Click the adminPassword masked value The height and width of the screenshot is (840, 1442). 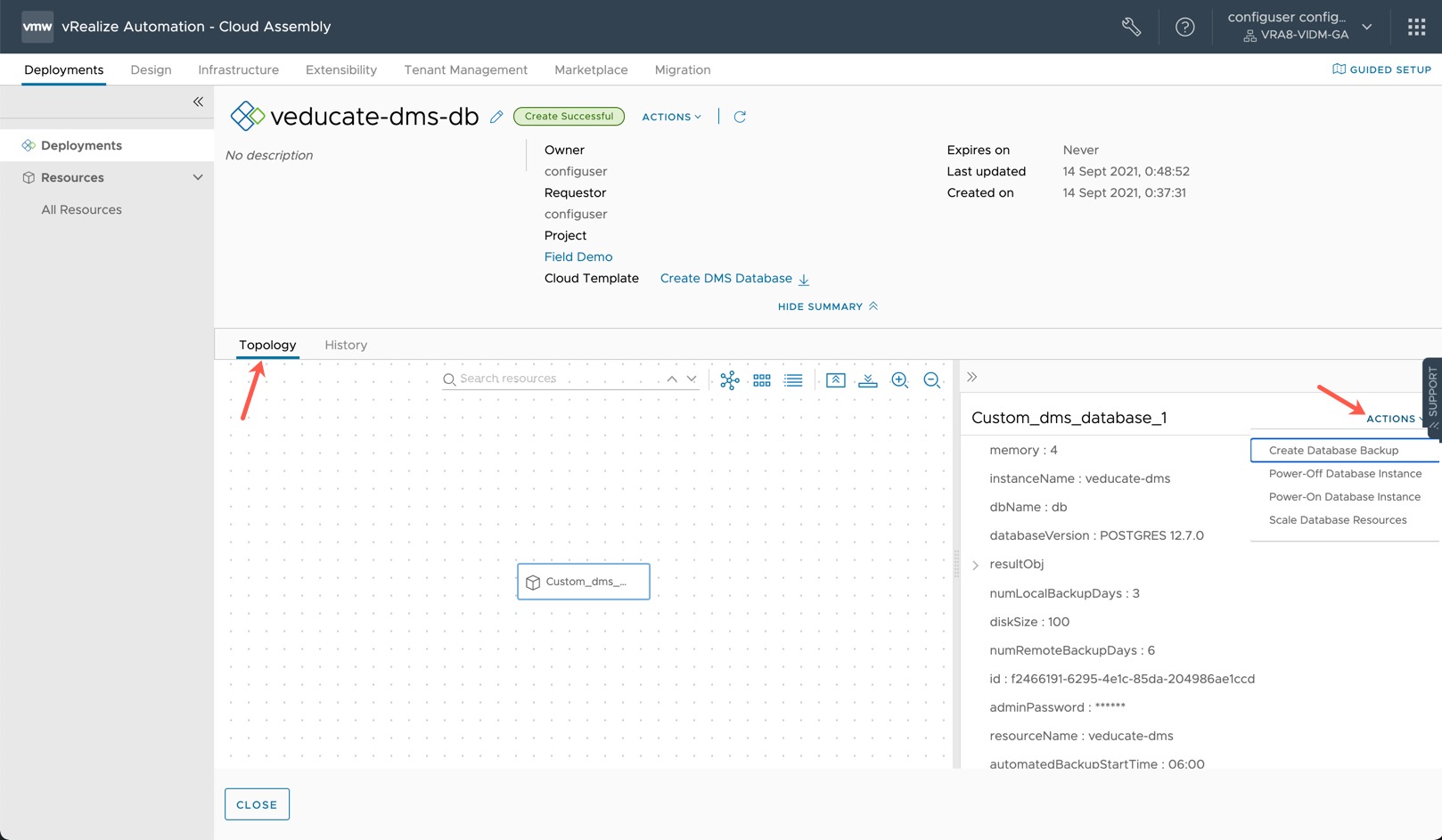[x=1110, y=707]
